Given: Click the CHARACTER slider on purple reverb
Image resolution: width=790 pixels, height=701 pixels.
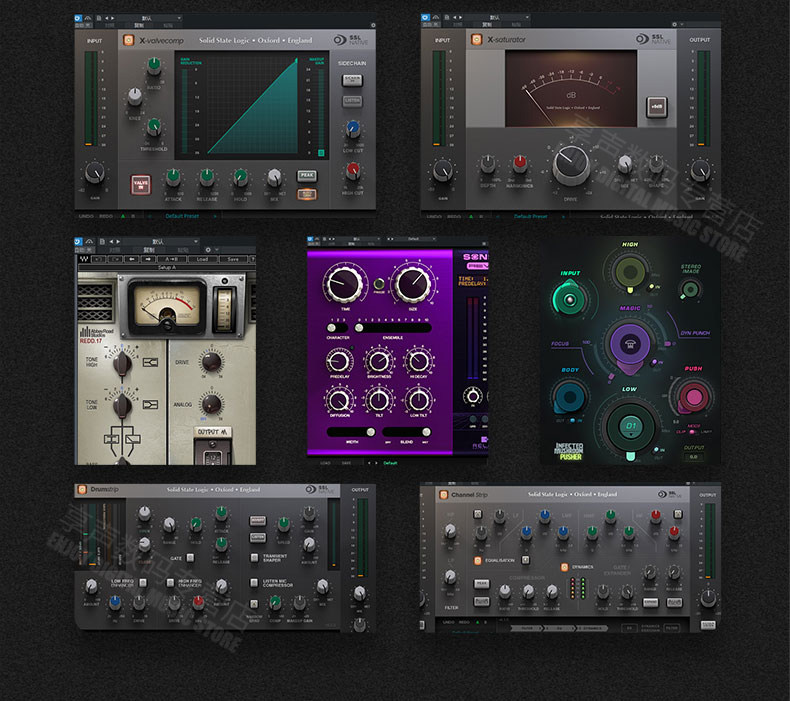Looking at the screenshot, I should click(337, 328).
